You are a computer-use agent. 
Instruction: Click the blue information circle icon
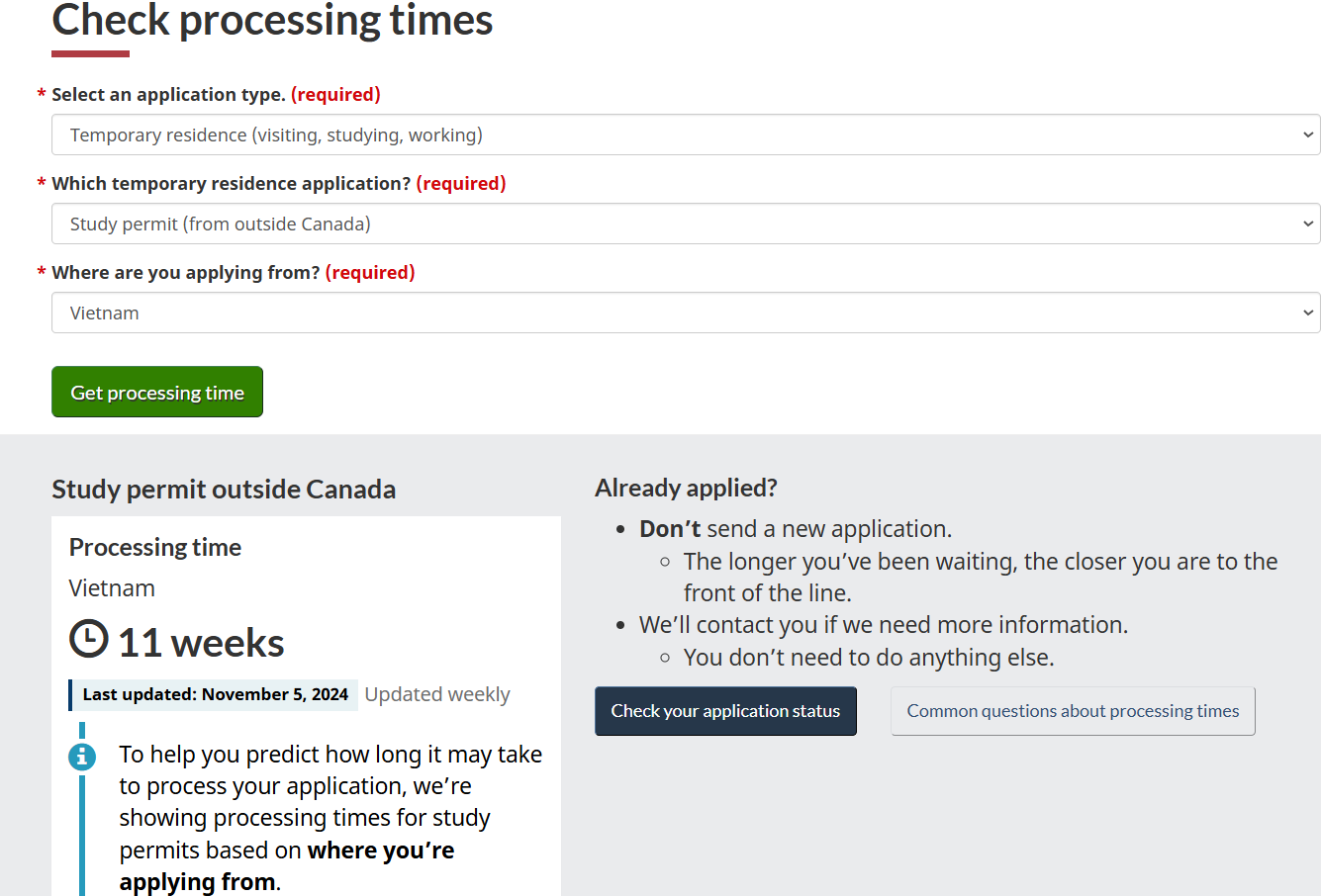pos(82,758)
